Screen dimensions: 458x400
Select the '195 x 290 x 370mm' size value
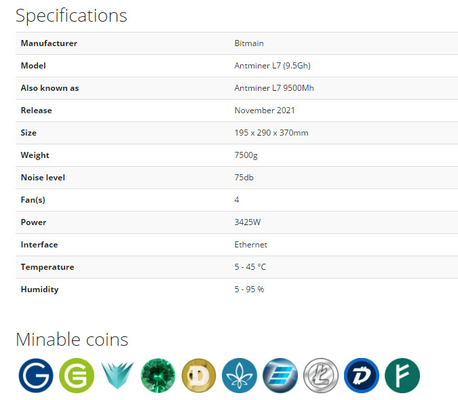coord(271,133)
